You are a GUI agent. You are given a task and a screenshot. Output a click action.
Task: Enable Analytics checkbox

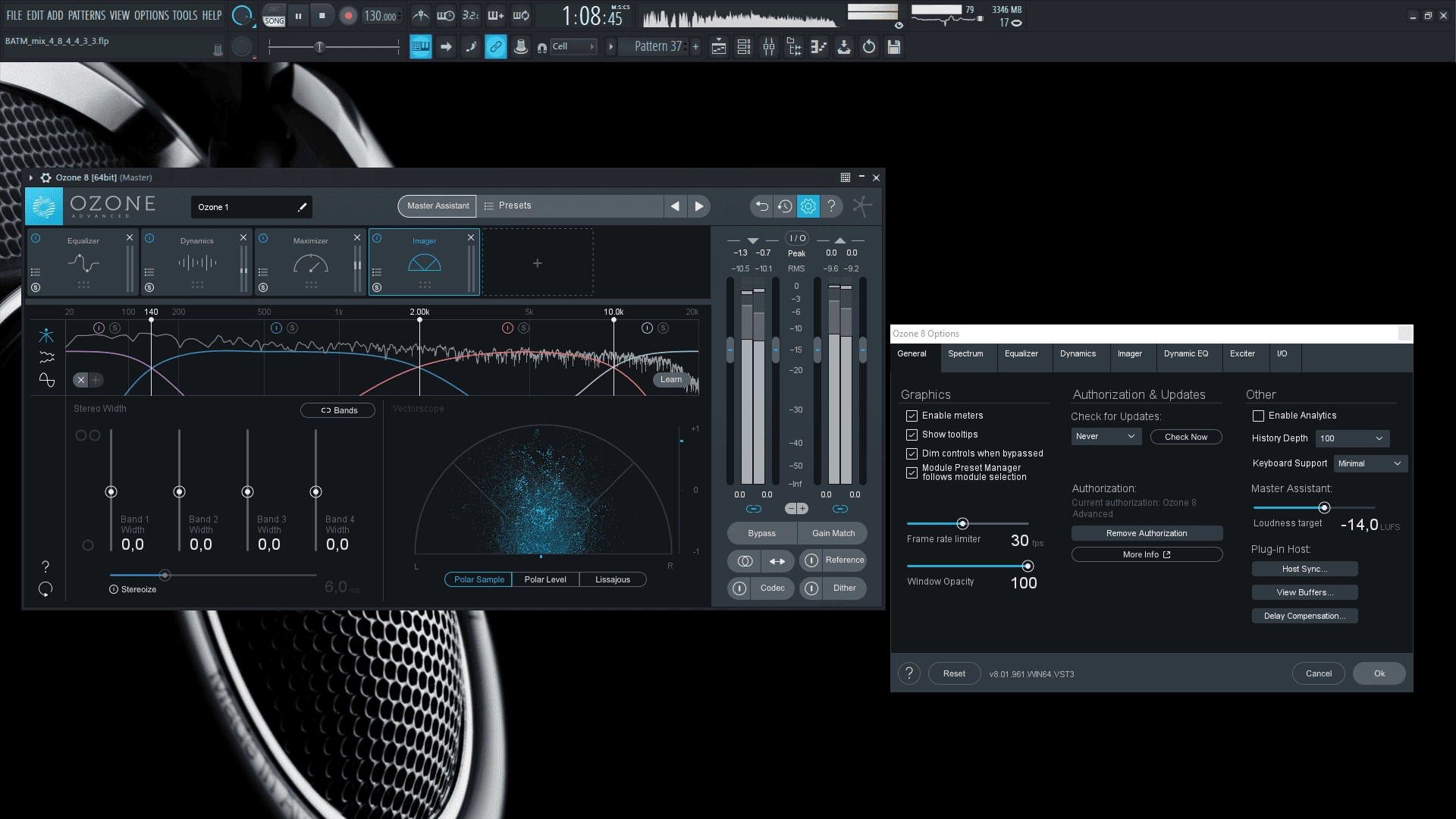tap(1258, 416)
